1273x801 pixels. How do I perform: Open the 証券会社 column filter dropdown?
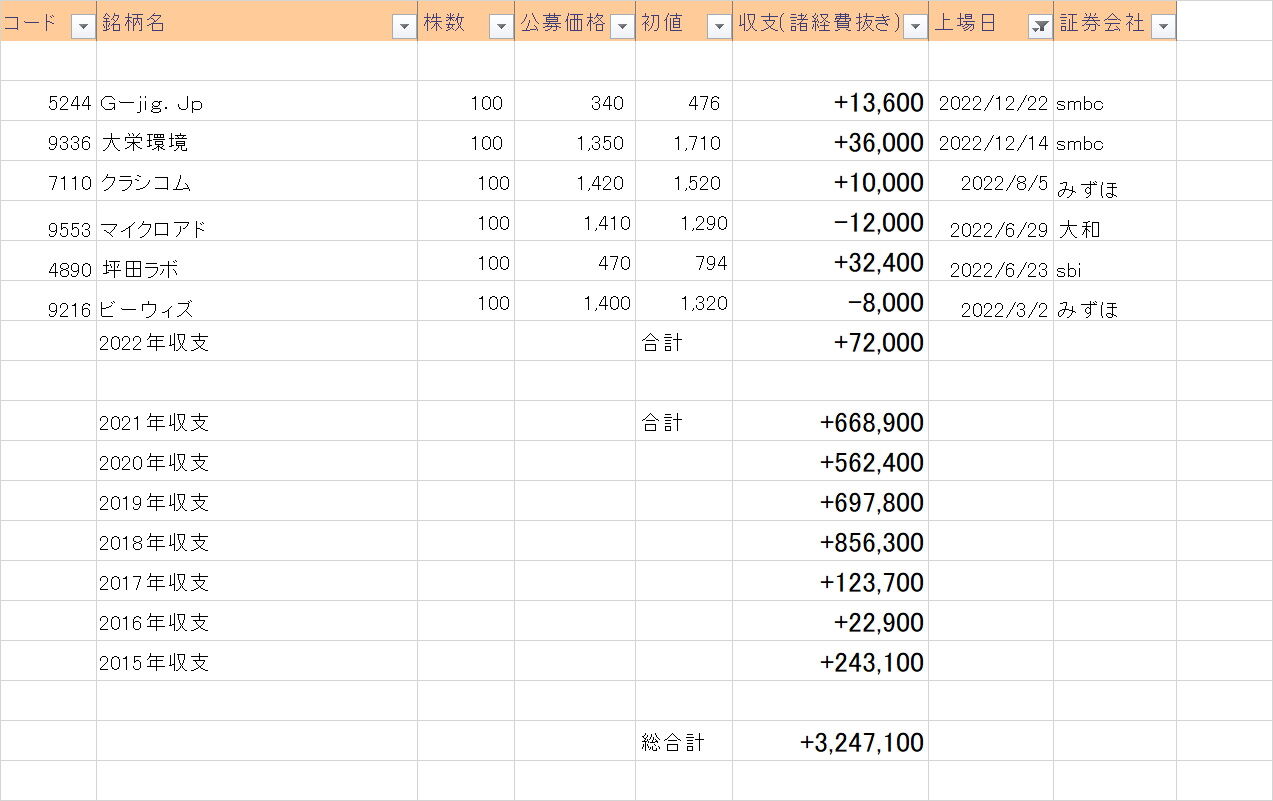(x=1162, y=27)
